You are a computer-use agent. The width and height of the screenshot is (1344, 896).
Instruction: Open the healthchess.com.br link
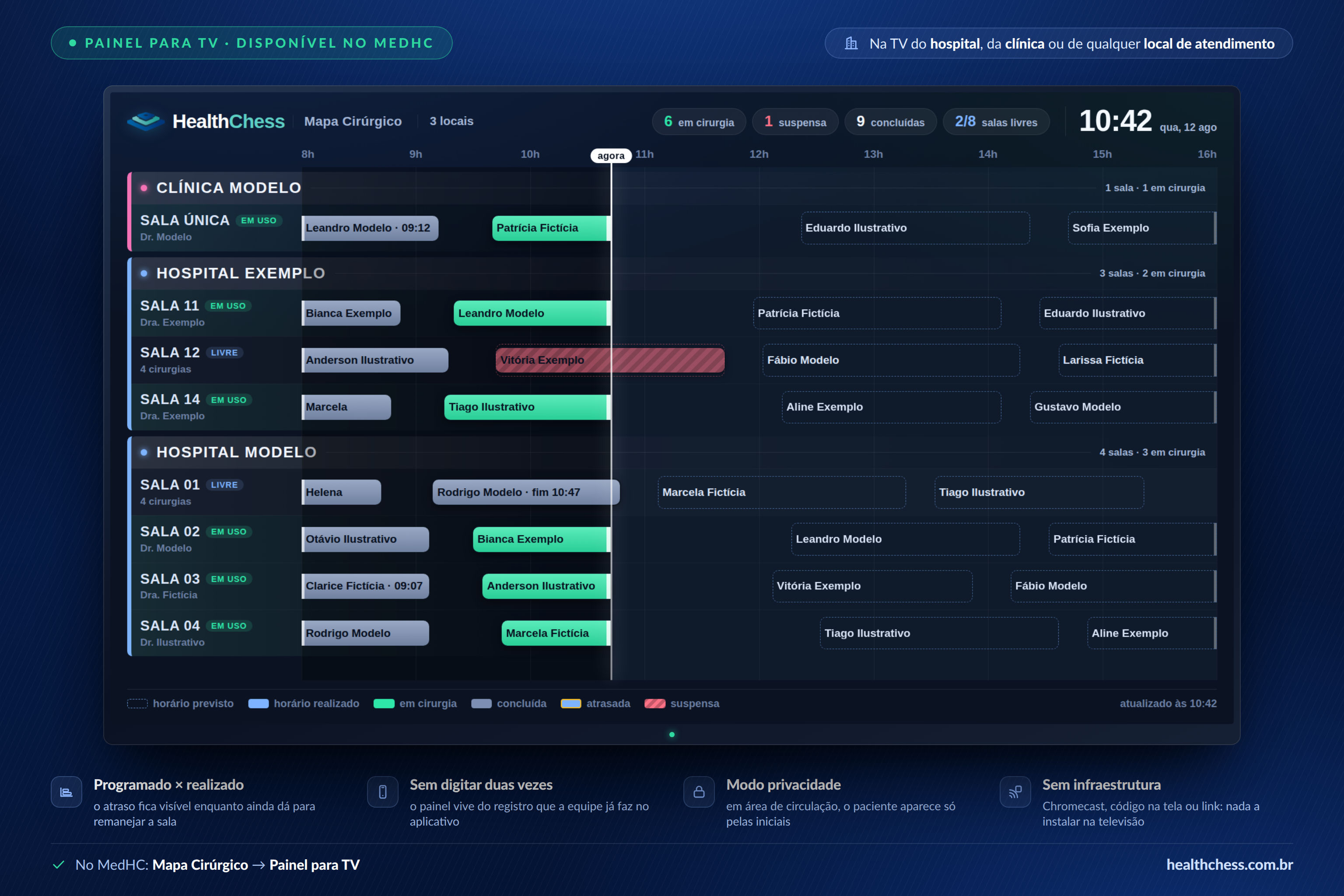click(x=1230, y=864)
